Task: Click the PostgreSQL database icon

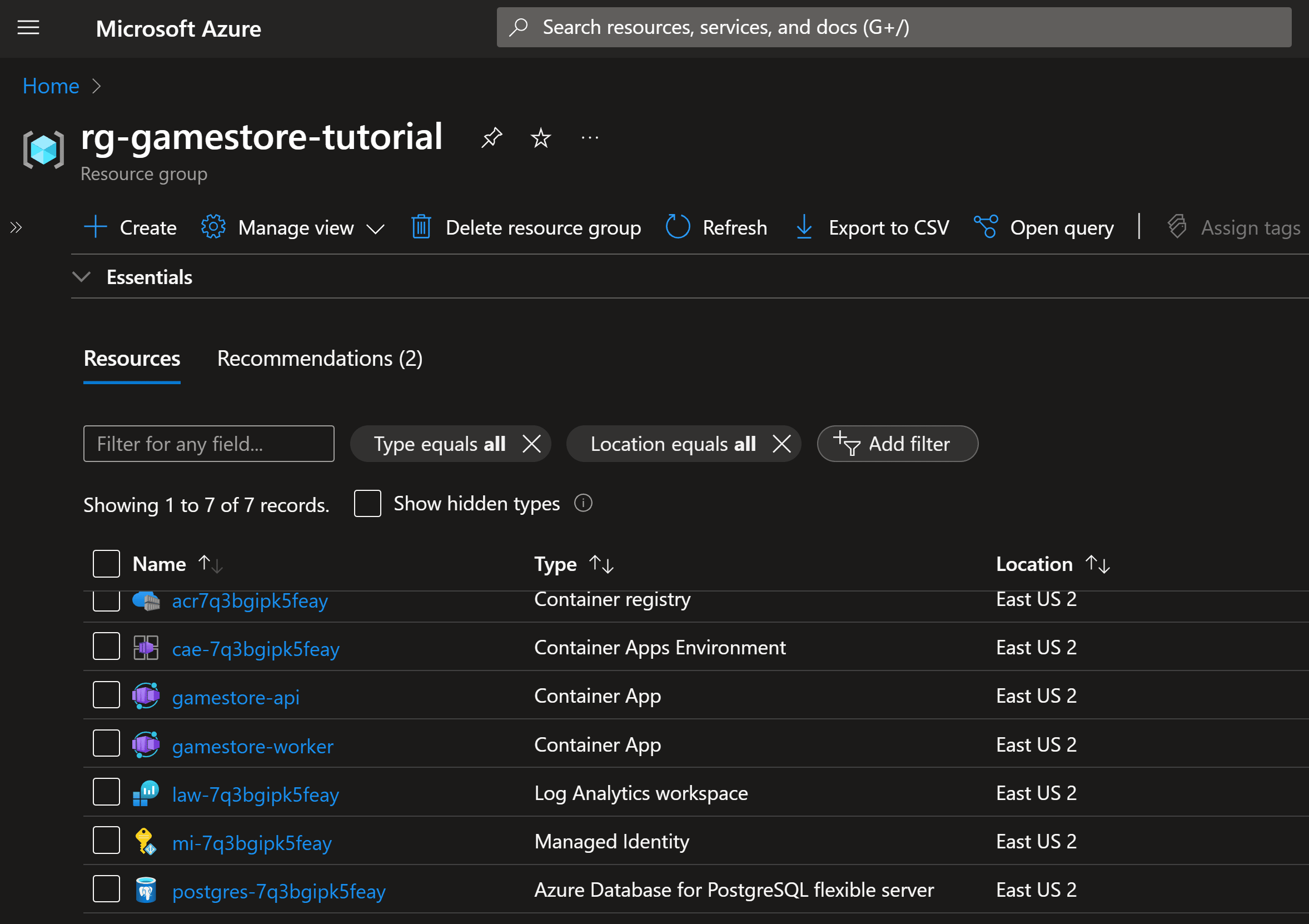Action: tap(146, 890)
